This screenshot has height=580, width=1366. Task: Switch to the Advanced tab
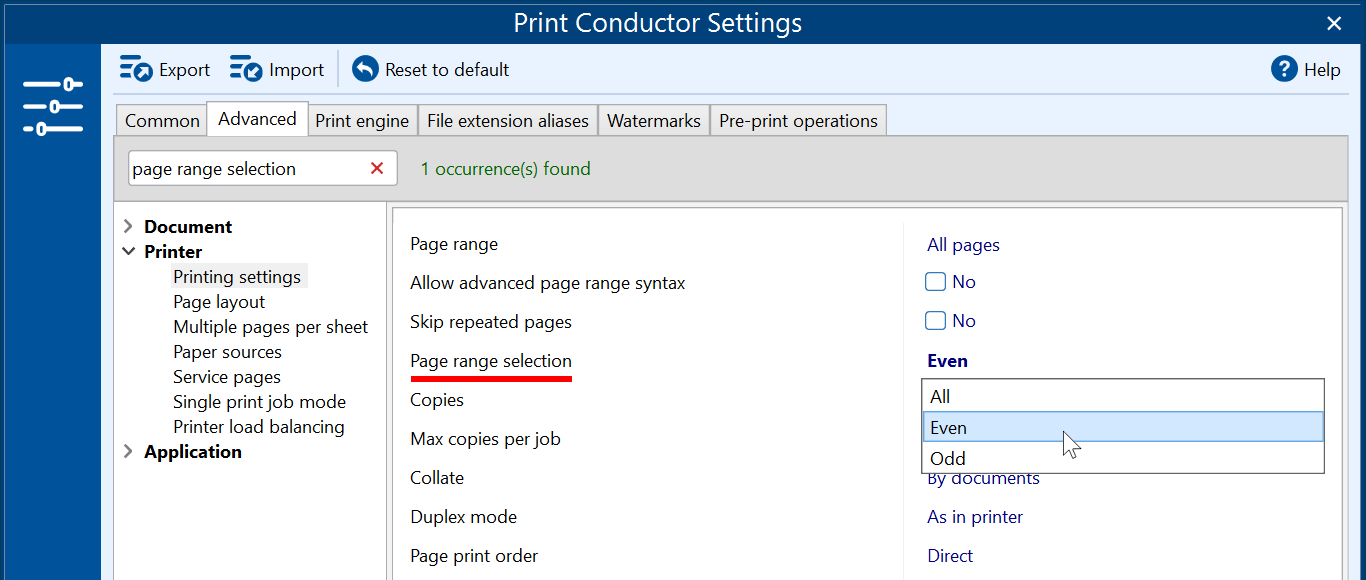tap(257, 118)
